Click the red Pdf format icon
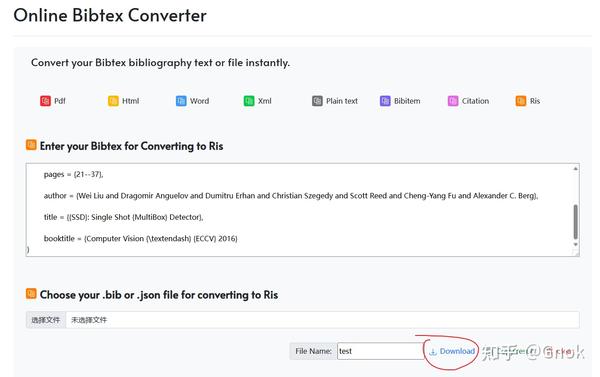 click(45, 101)
